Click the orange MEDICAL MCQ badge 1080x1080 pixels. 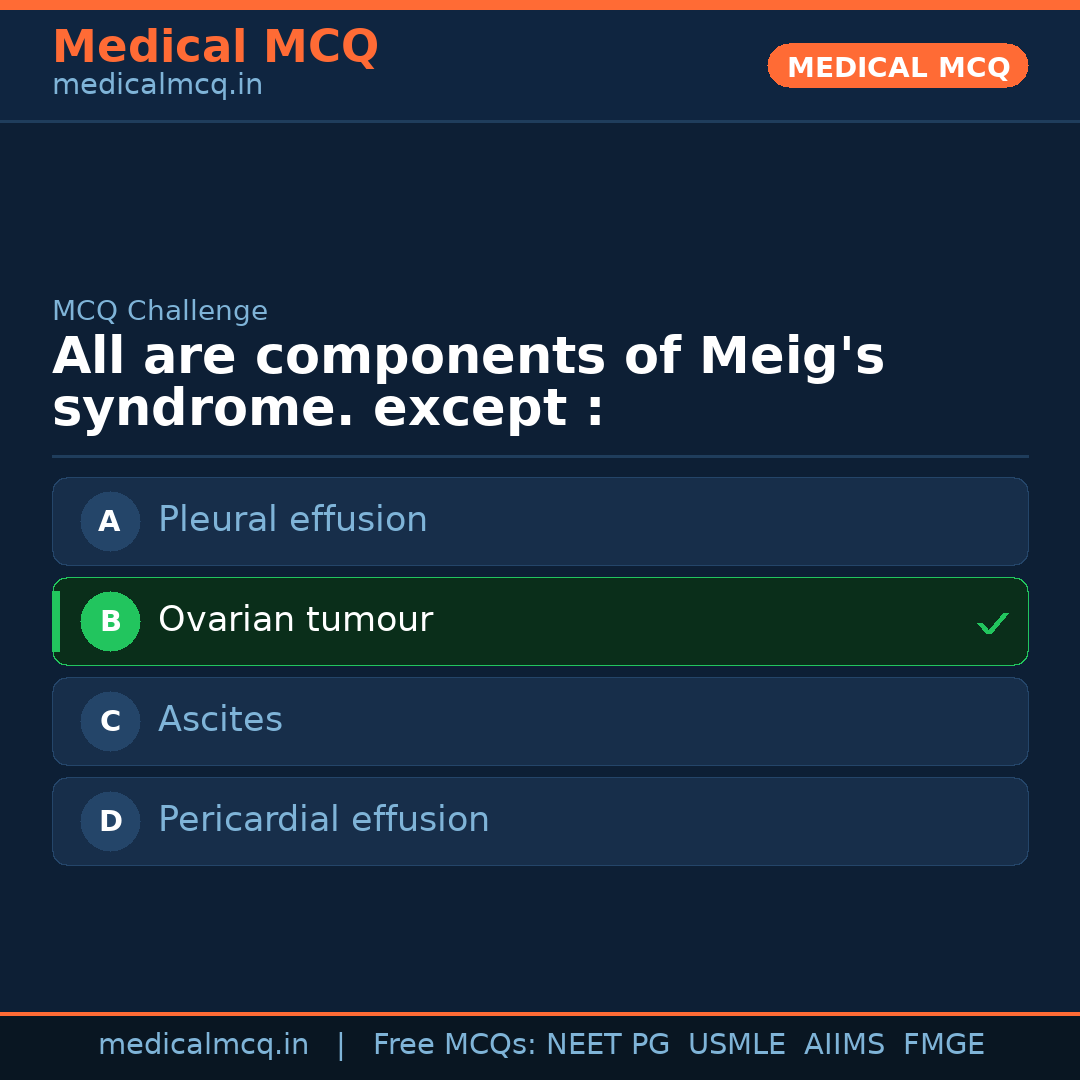click(x=897, y=66)
